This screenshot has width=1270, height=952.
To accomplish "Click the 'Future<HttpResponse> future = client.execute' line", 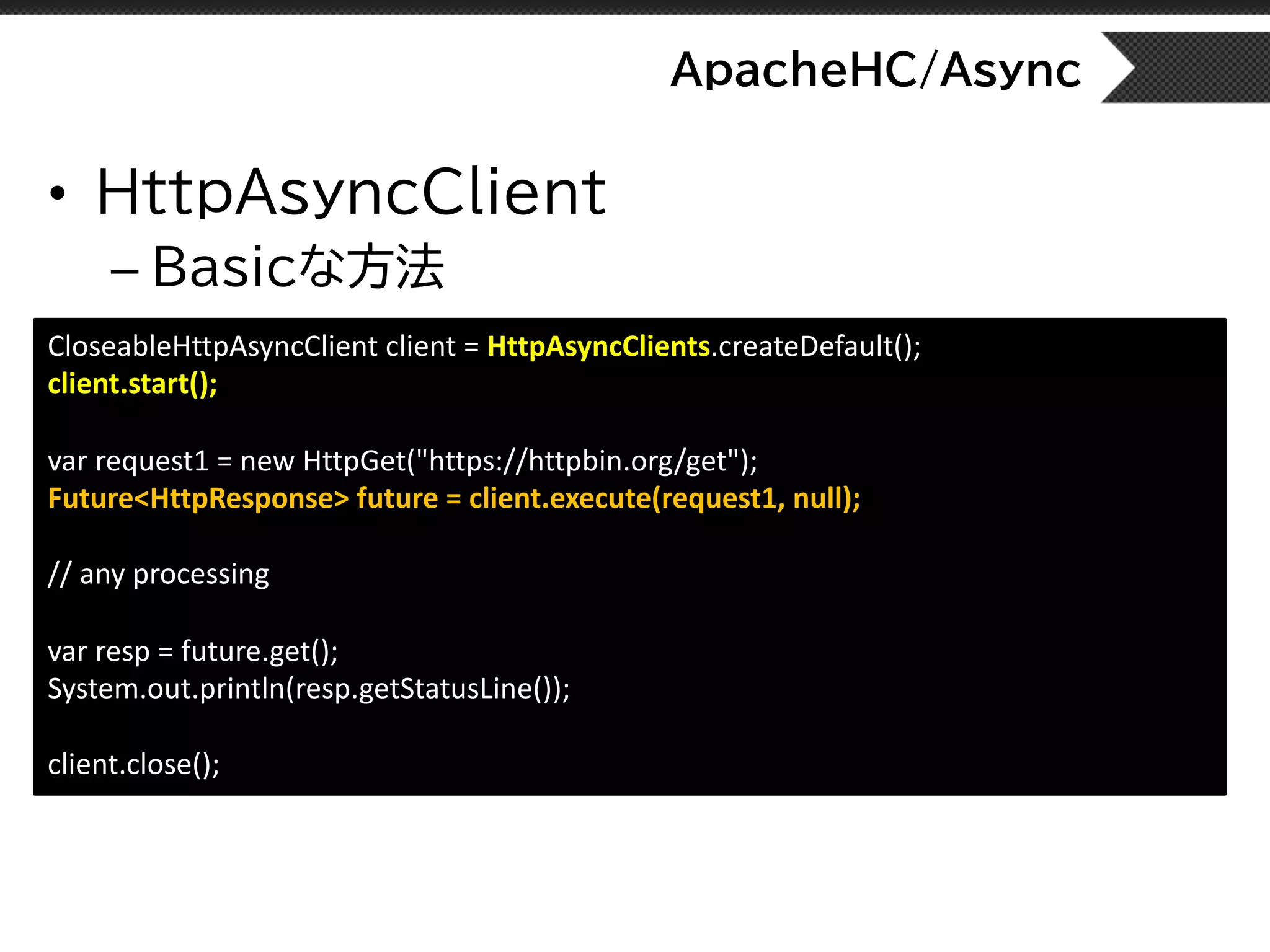I will 454,498.
